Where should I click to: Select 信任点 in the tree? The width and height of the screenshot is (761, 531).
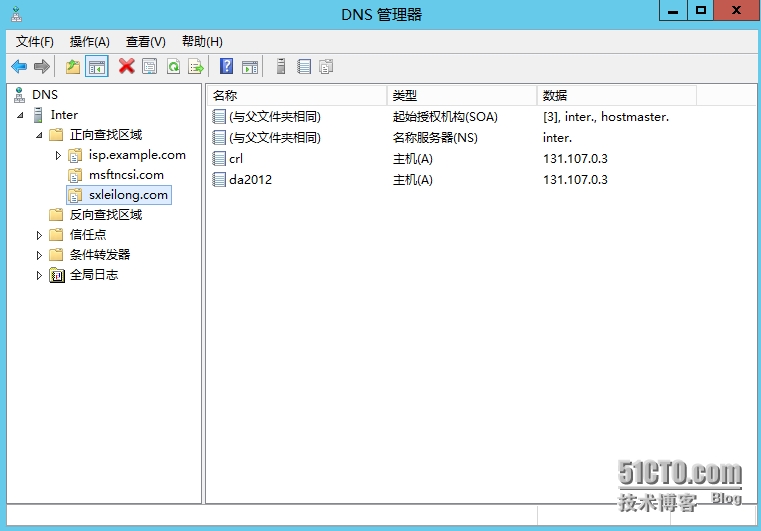click(88, 235)
